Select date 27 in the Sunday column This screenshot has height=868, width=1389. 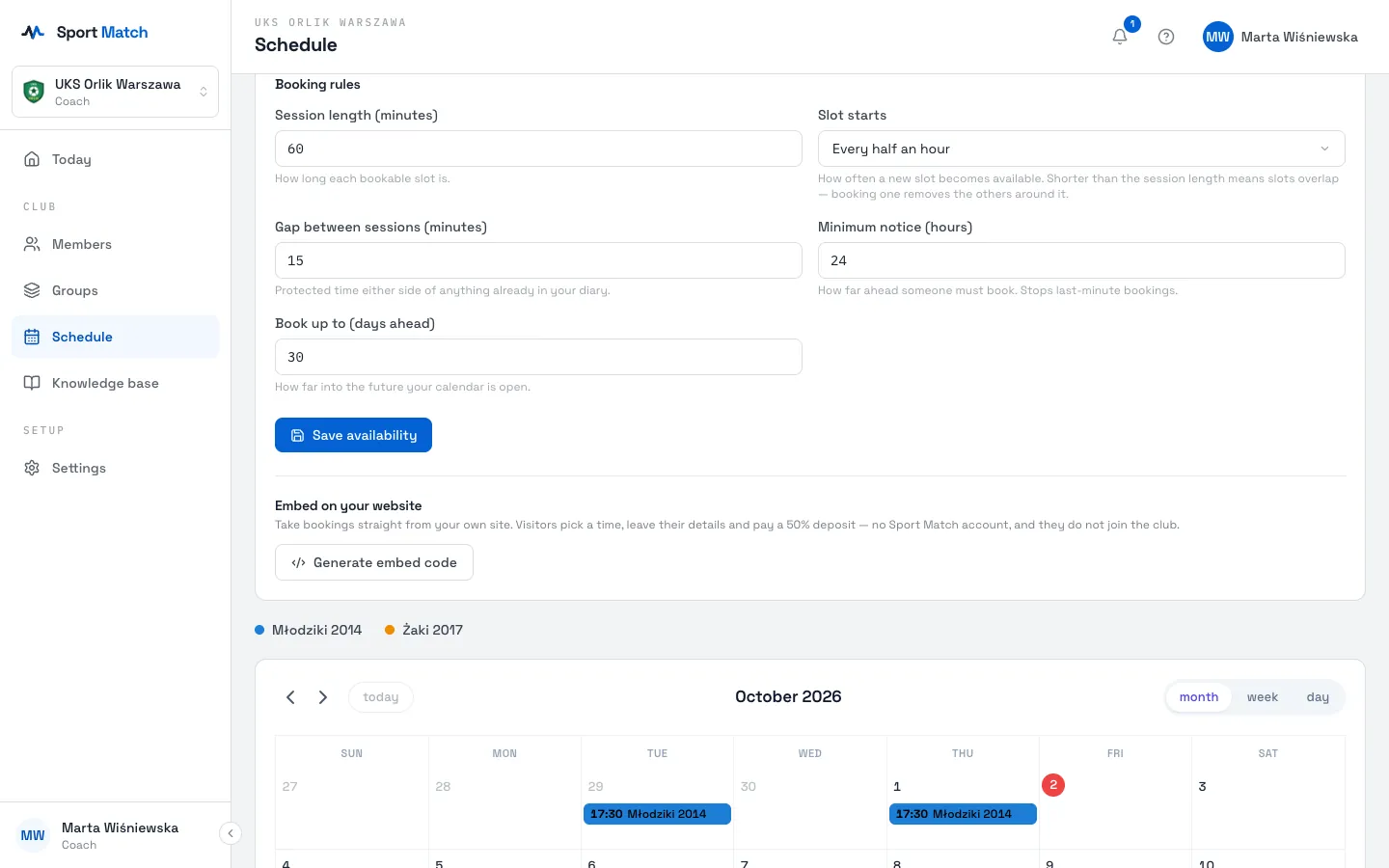click(289, 786)
